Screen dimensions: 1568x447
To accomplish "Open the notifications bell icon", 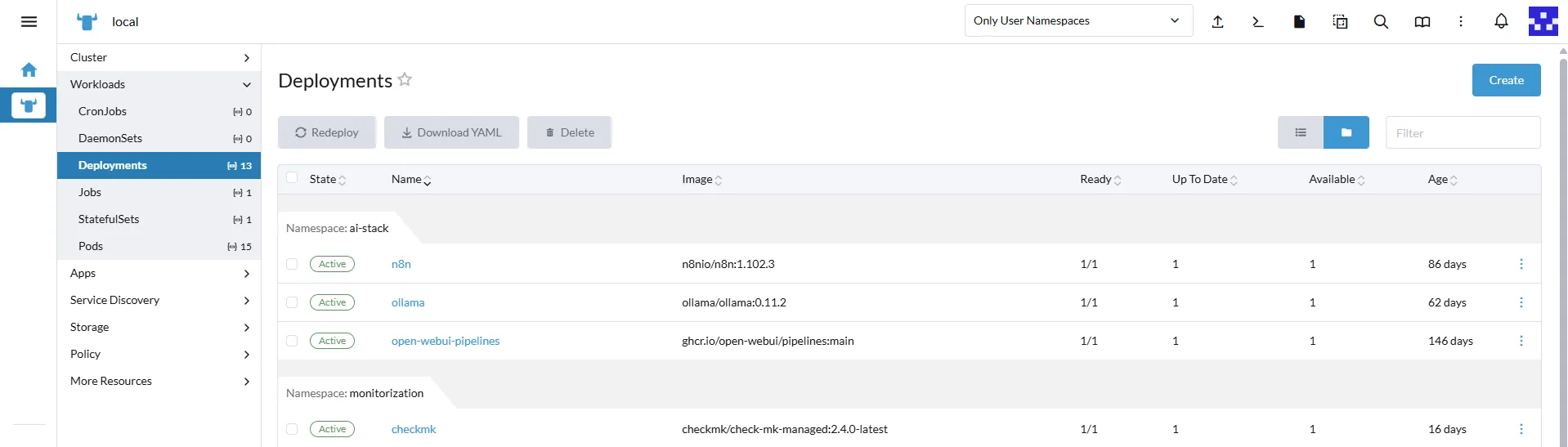I will (x=1501, y=22).
